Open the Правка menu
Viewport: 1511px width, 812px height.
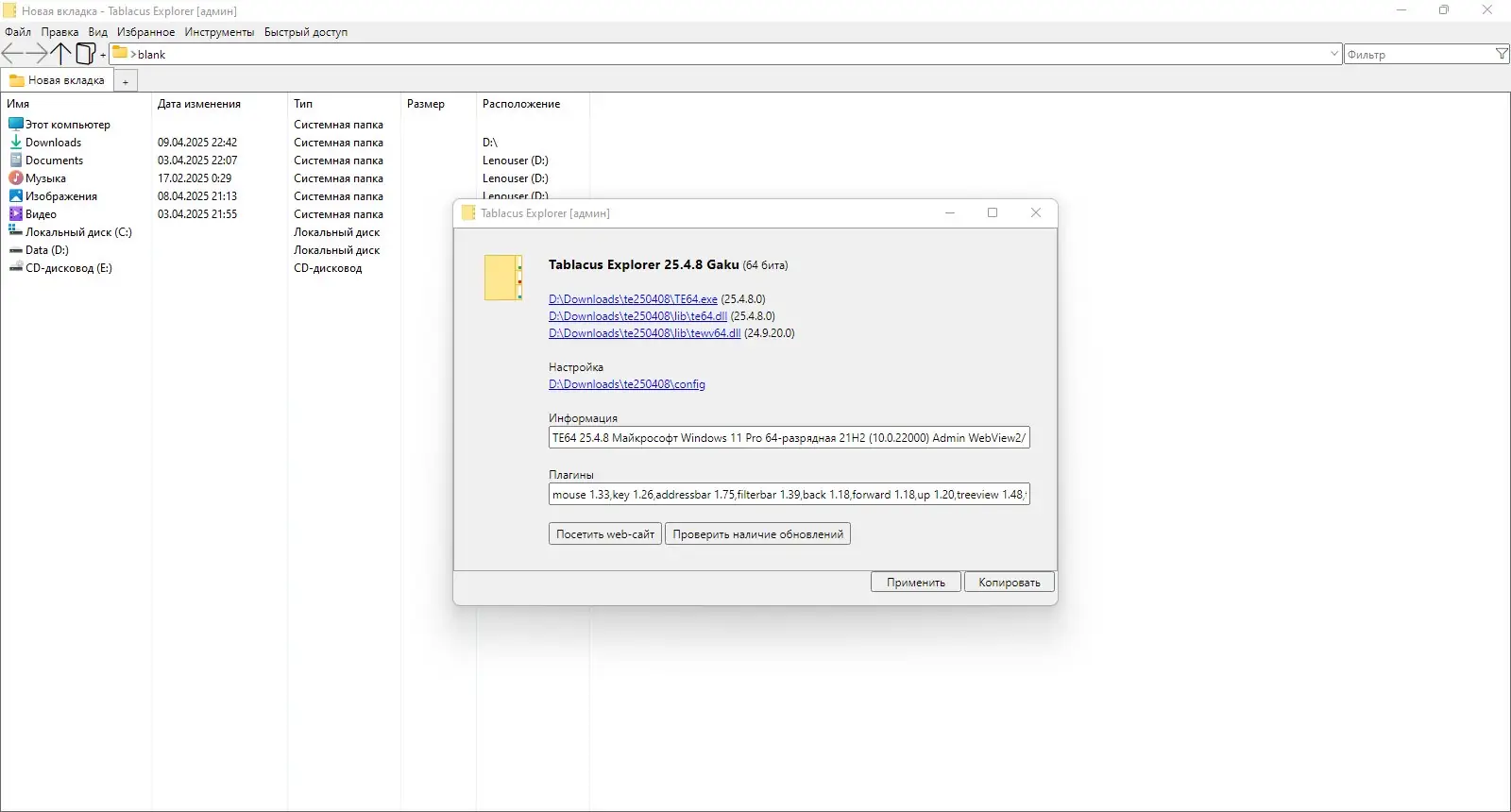(59, 32)
